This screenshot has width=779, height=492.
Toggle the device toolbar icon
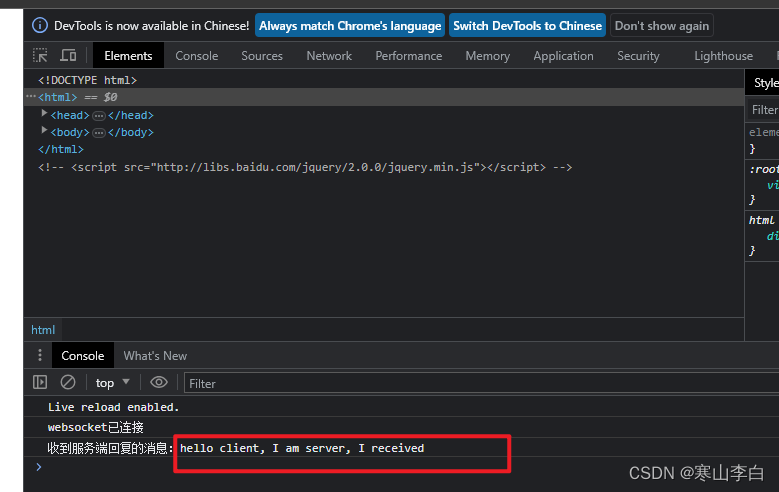[x=68, y=55]
